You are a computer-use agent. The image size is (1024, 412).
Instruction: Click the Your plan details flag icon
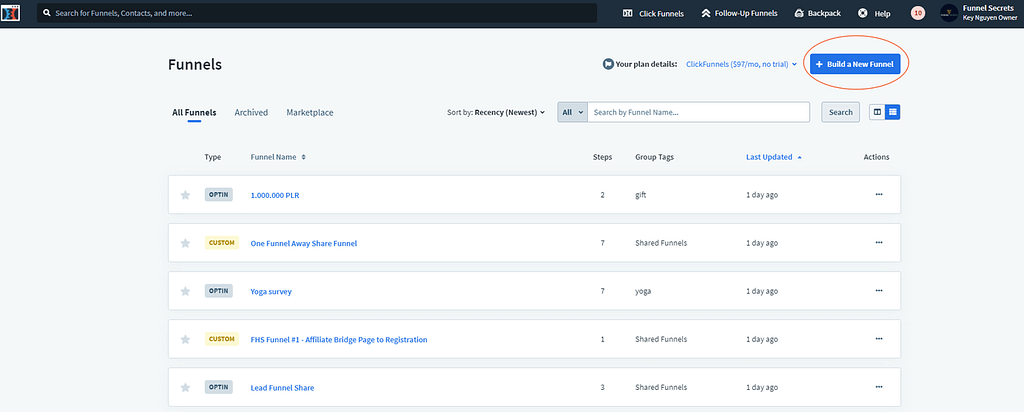pyautogui.click(x=608, y=64)
